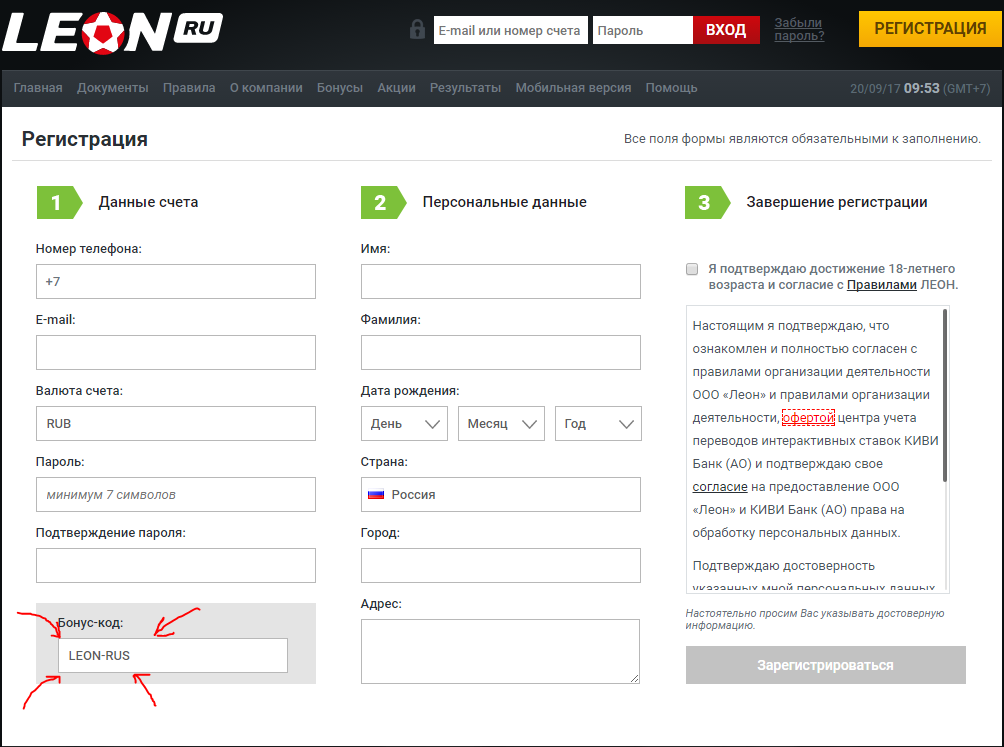Viewport: 1004px width, 747px height.
Task: Open the Помощь menu item
Action: point(672,88)
